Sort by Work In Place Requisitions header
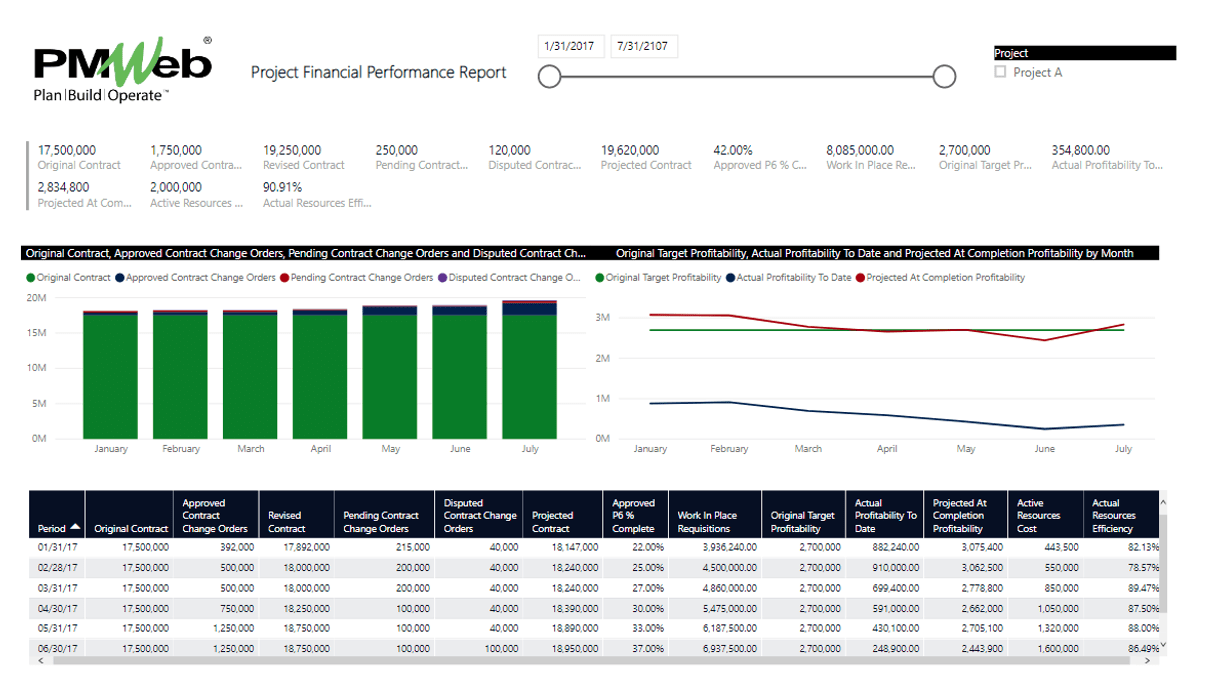Viewport: 1222px width, 694px height. pos(716,515)
